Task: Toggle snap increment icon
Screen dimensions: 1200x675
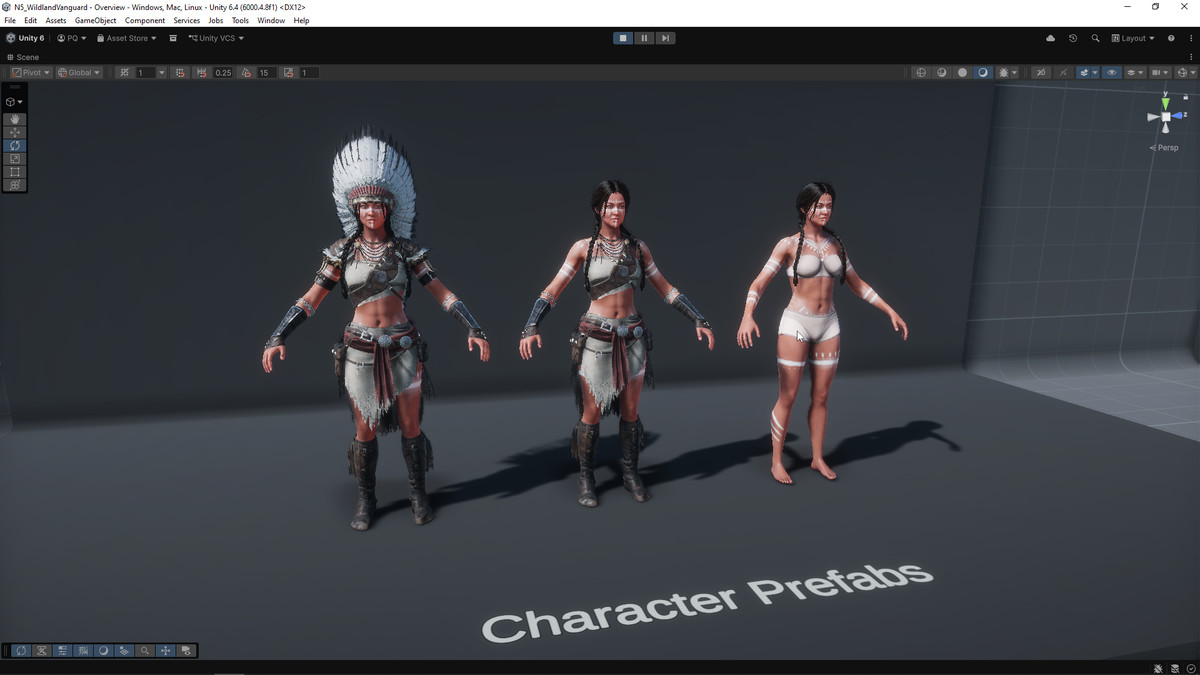Action: [180, 73]
